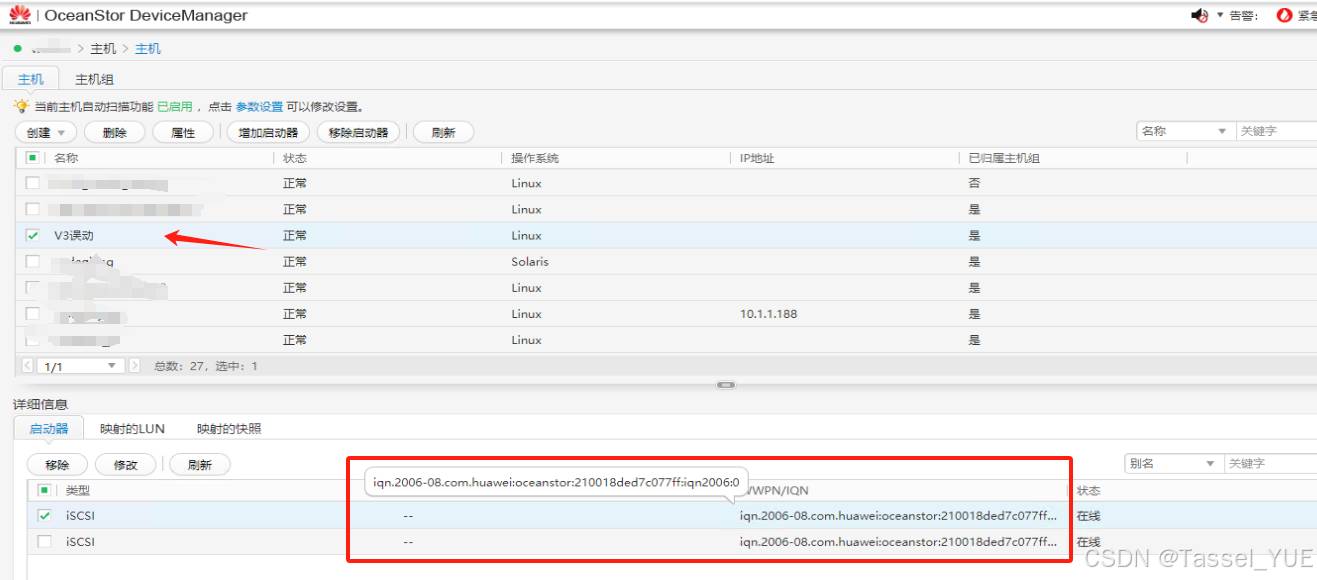Click 刷新 in the host toolbar
Image resolution: width=1317 pixels, height=580 pixels.
[444, 132]
